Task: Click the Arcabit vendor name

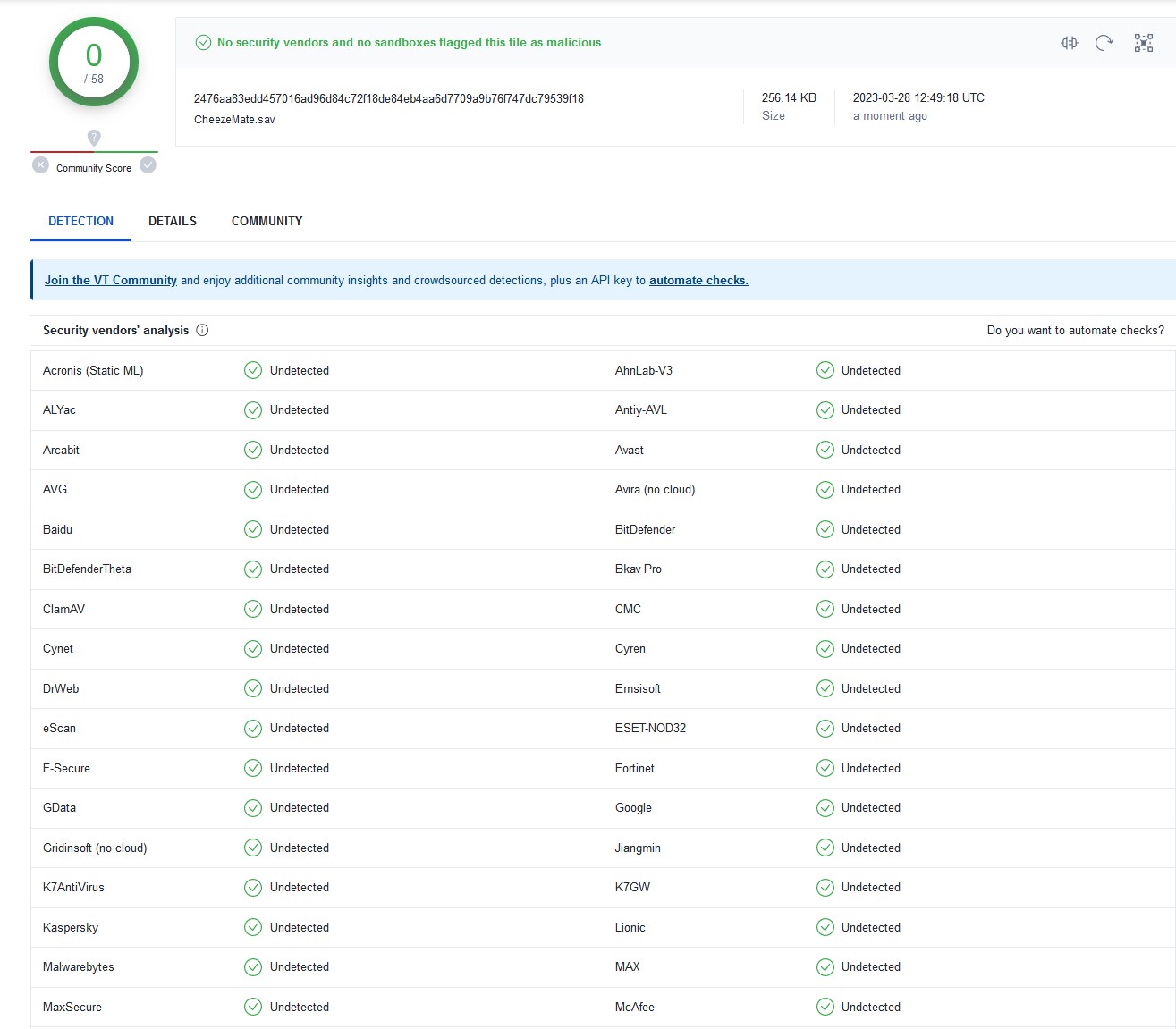Action: (61, 450)
